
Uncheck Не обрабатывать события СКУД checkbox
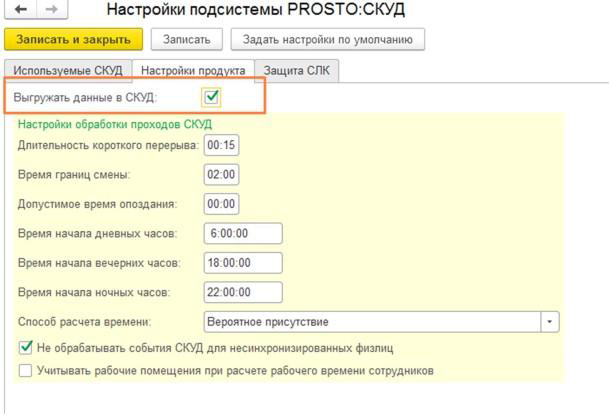pyautogui.click(x=26, y=348)
